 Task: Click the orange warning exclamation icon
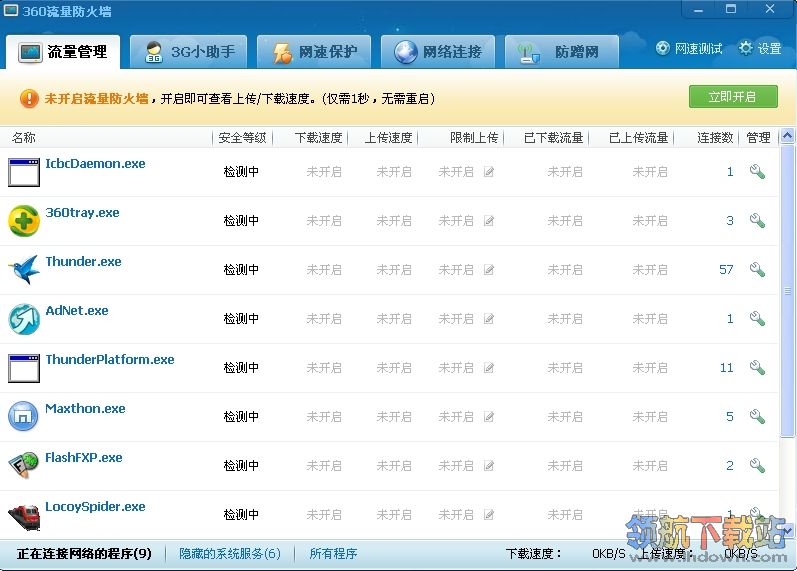click(29, 98)
